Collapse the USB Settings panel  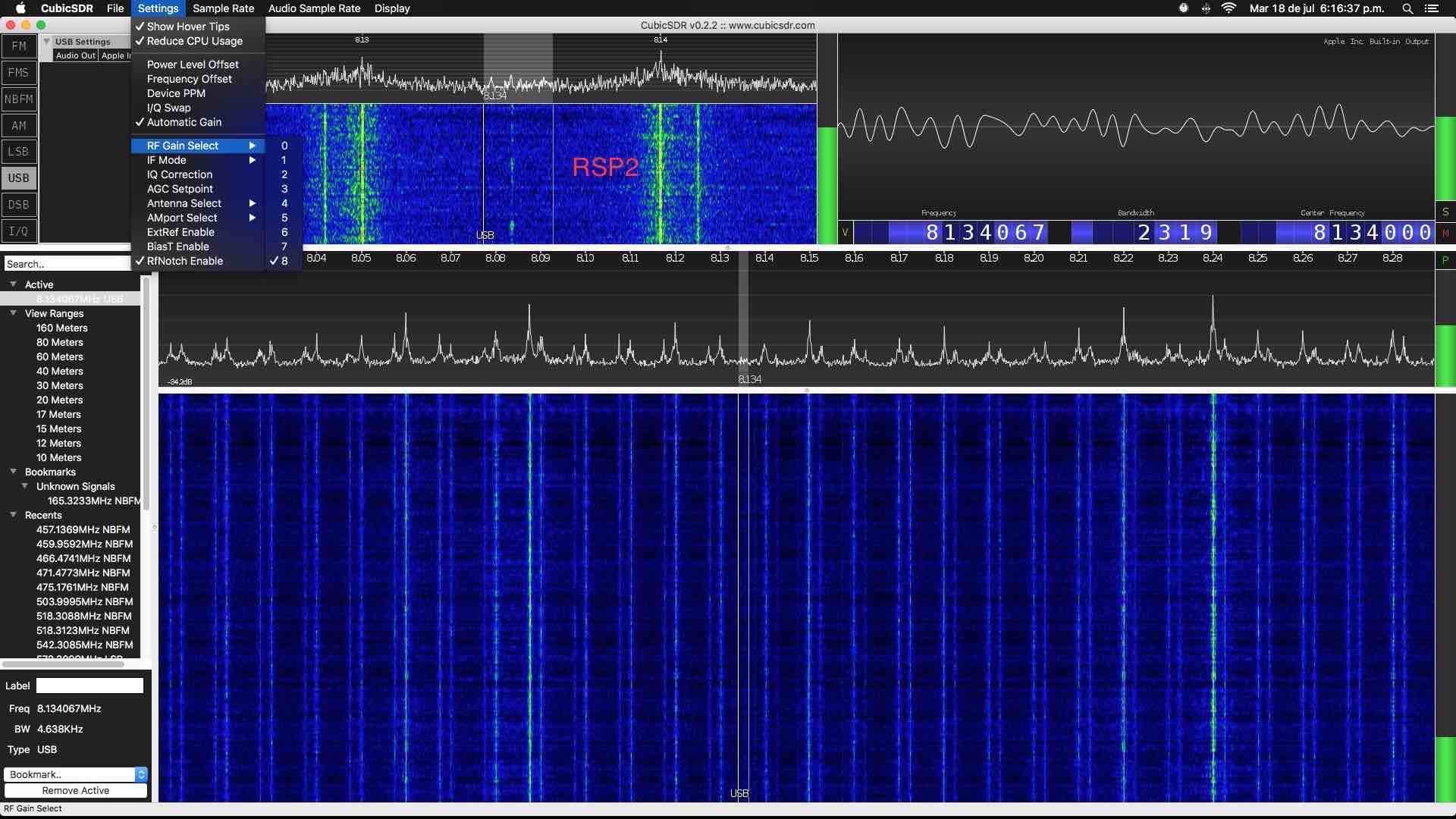(47, 42)
